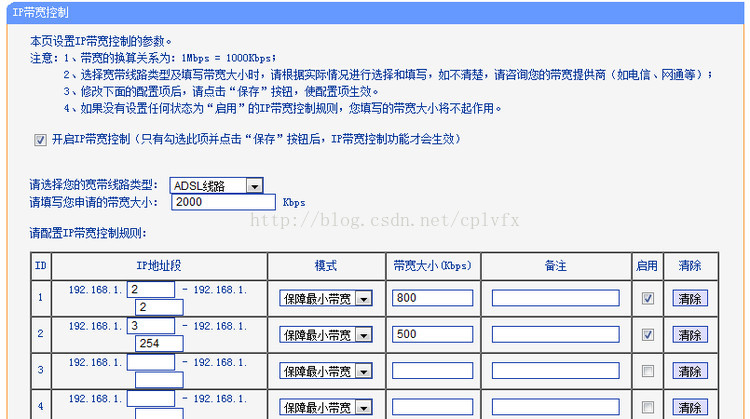Click rule 1 bandwidth field showing 800
750x419 pixels.
click(x=432, y=298)
